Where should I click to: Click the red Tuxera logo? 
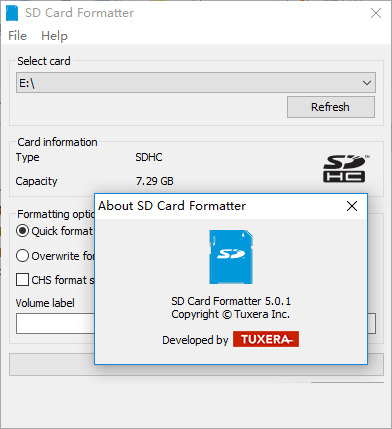(x=266, y=339)
